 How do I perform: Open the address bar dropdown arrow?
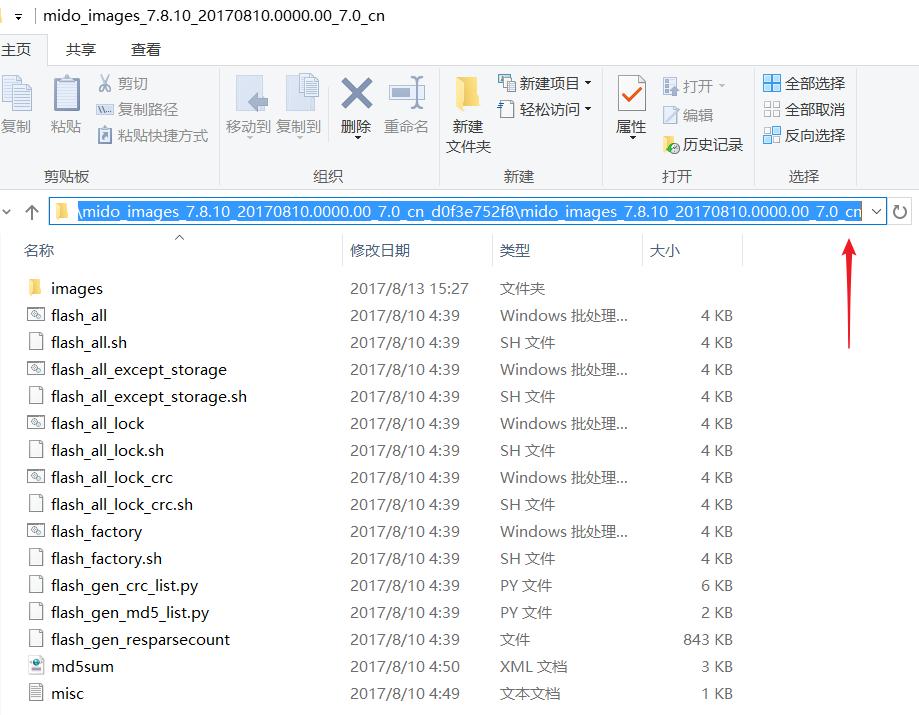coord(877,211)
